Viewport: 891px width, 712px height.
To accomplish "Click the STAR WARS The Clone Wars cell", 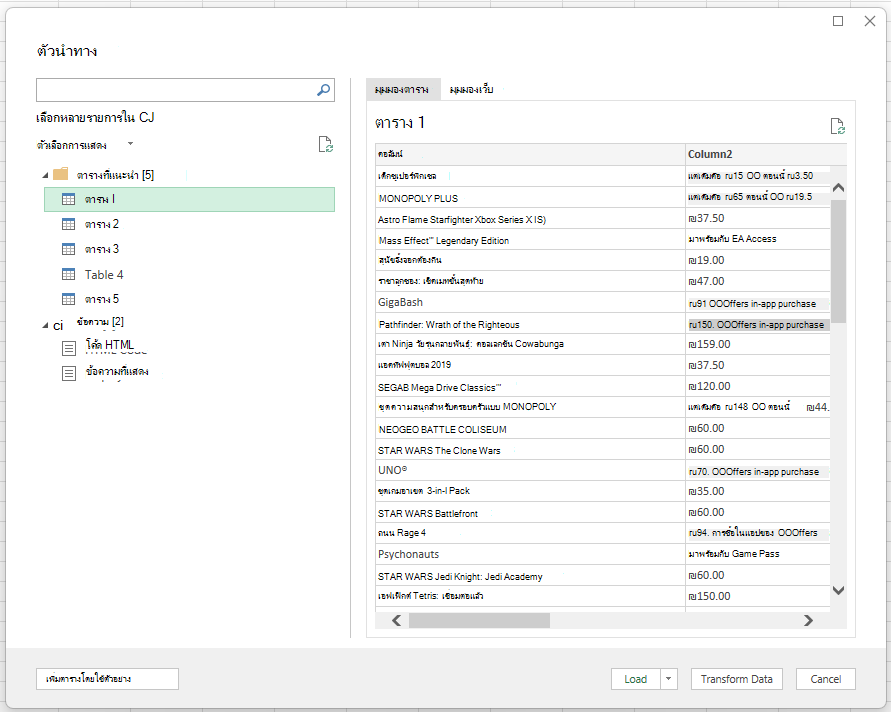I will tap(531, 450).
